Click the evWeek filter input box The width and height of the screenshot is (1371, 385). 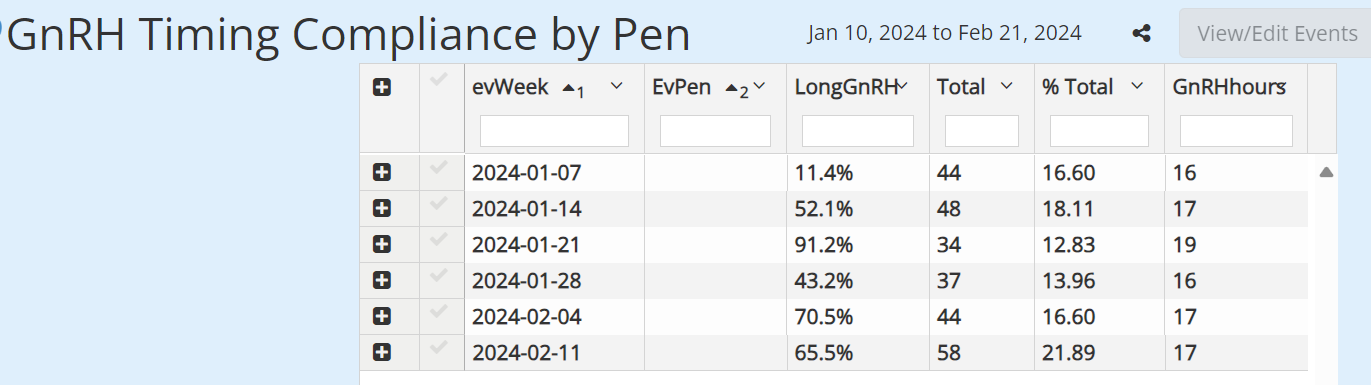point(554,131)
